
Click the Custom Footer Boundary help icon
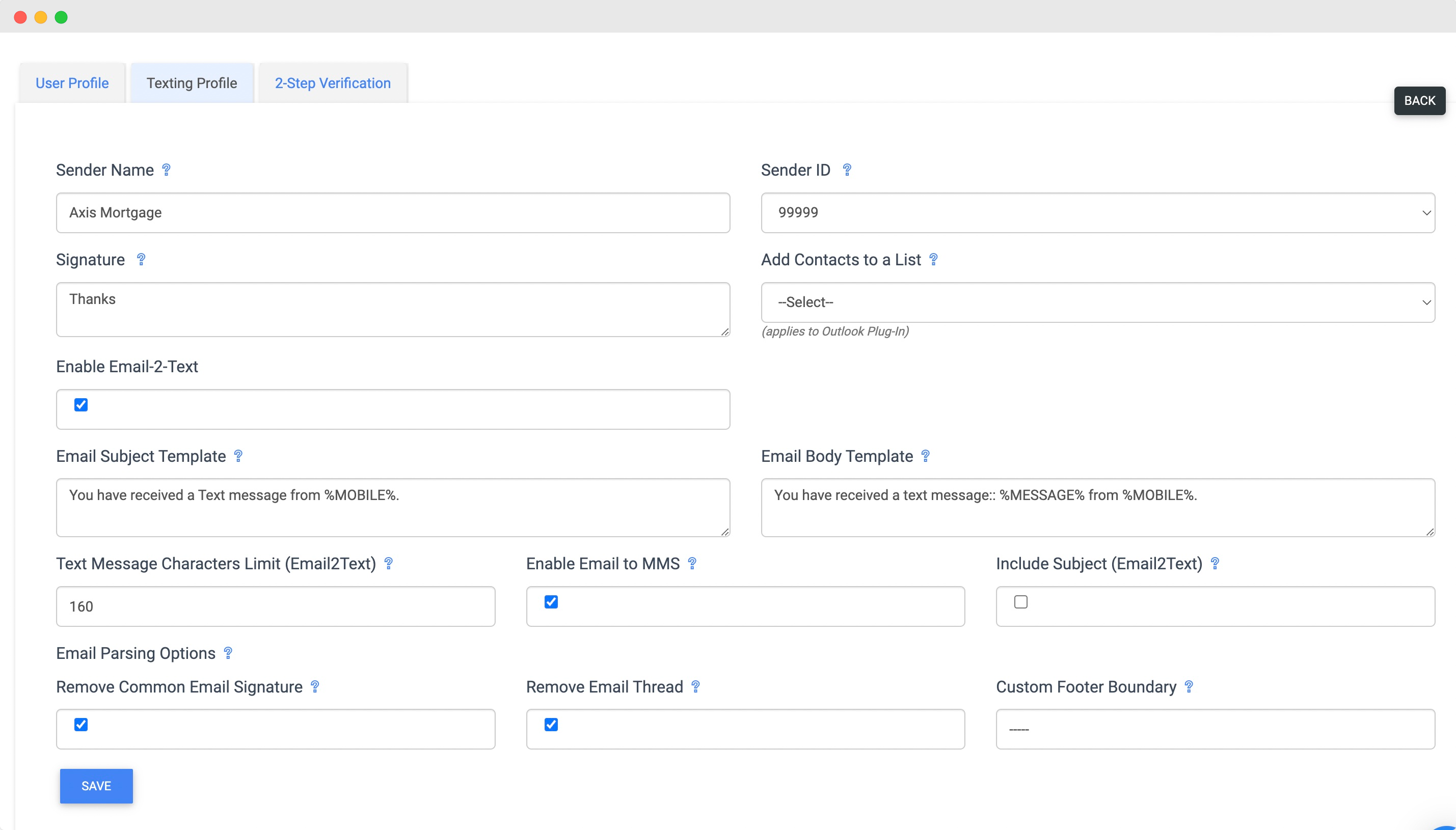tap(1189, 686)
